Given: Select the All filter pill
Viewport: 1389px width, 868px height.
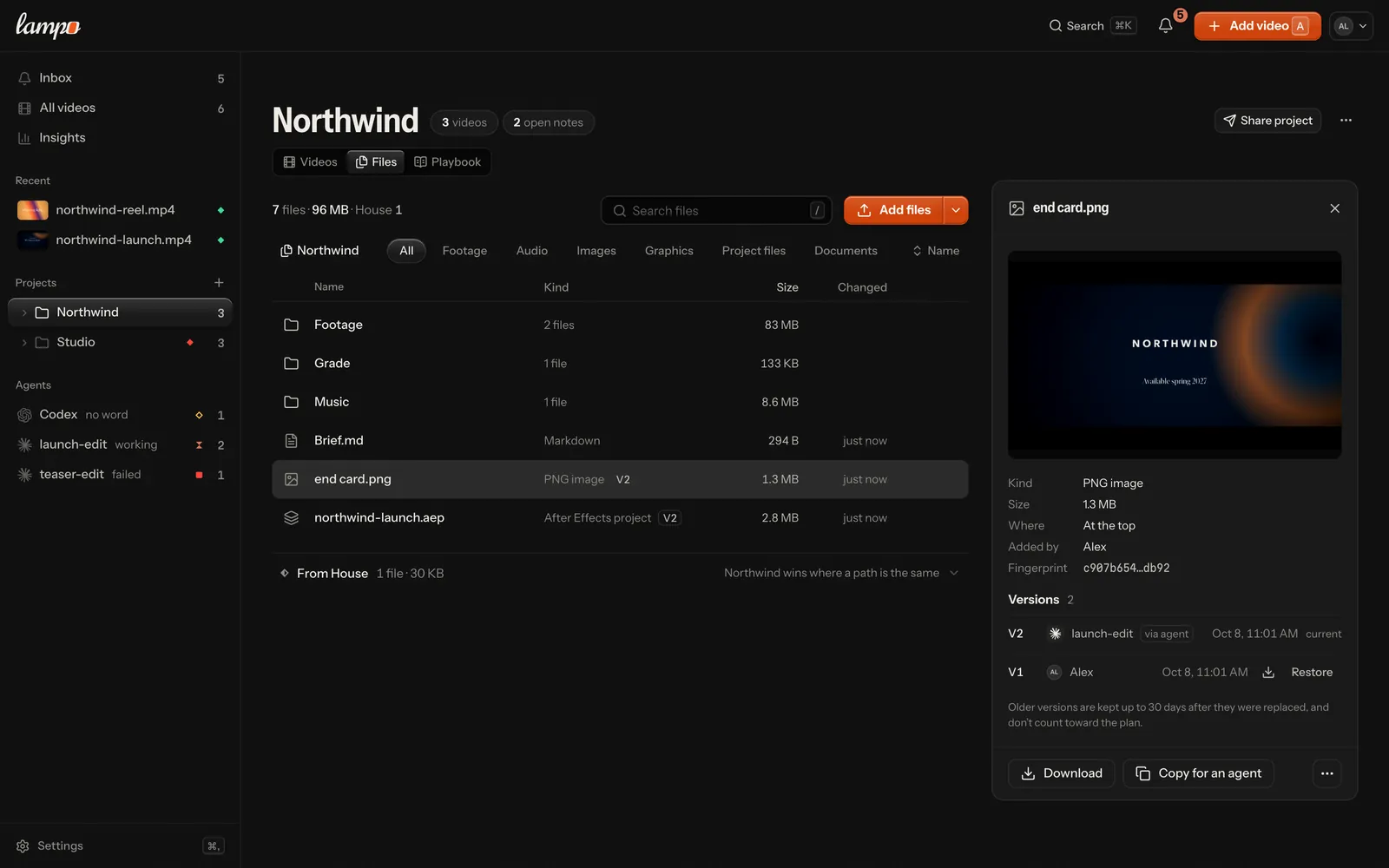Looking at the screenshot, I should [x=406, y=251].
